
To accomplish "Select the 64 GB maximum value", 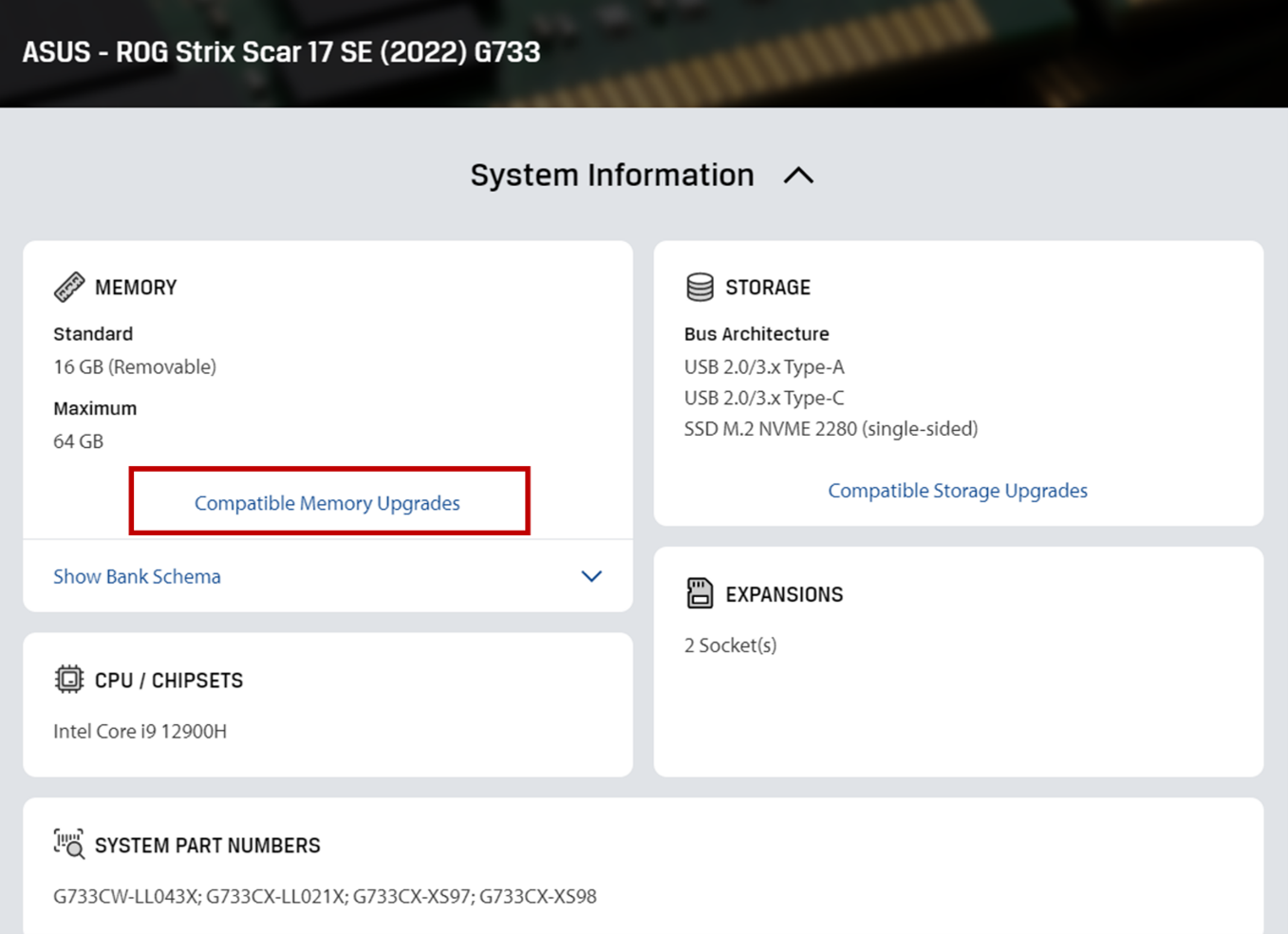I will coord(78,441).
